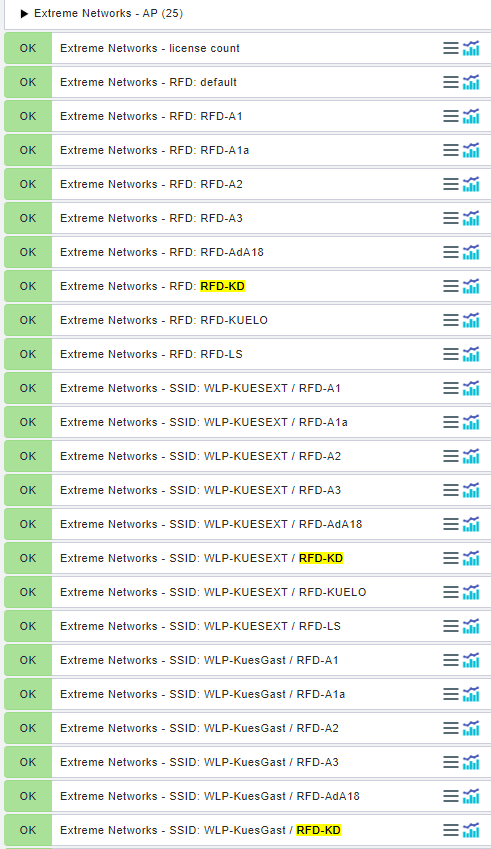This screenshot has width=491, height=849.
Task: Show graph for RFD: RFD-A1
Action: (471, 116)
